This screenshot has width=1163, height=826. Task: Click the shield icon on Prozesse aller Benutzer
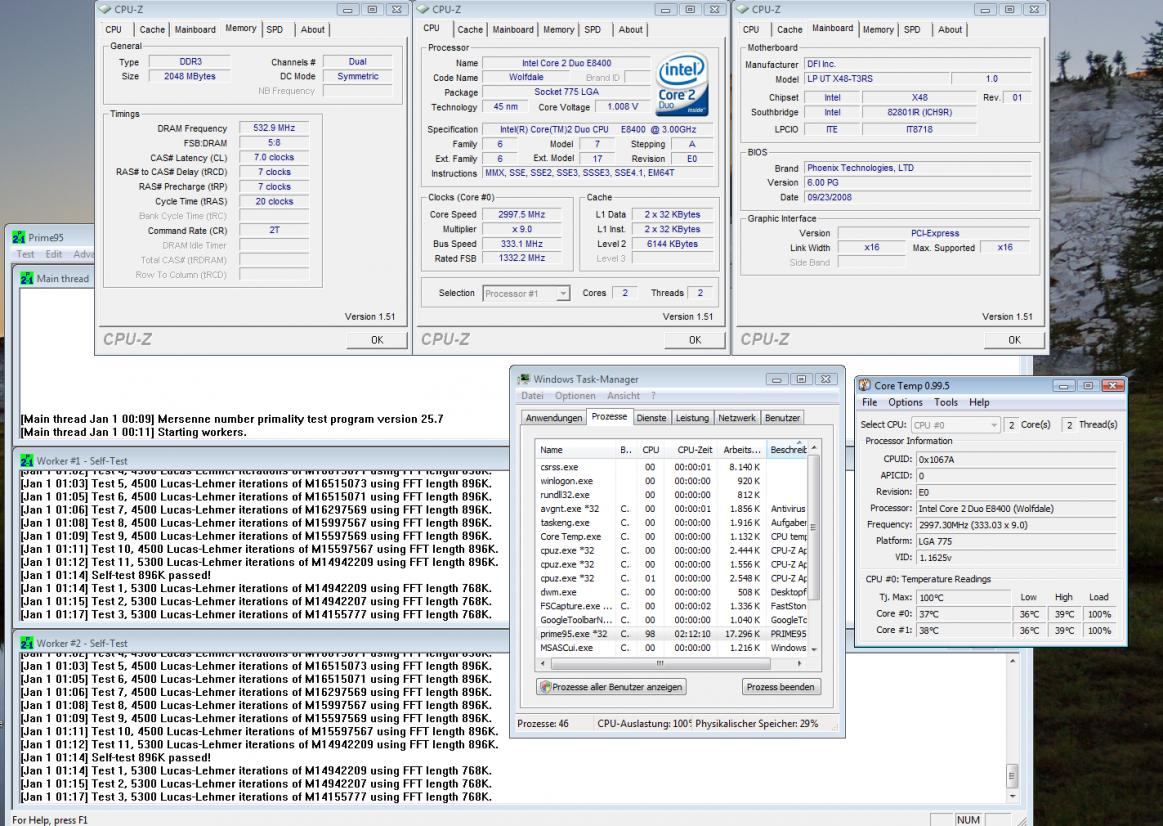pyautogui.click(x=545, y=687)
